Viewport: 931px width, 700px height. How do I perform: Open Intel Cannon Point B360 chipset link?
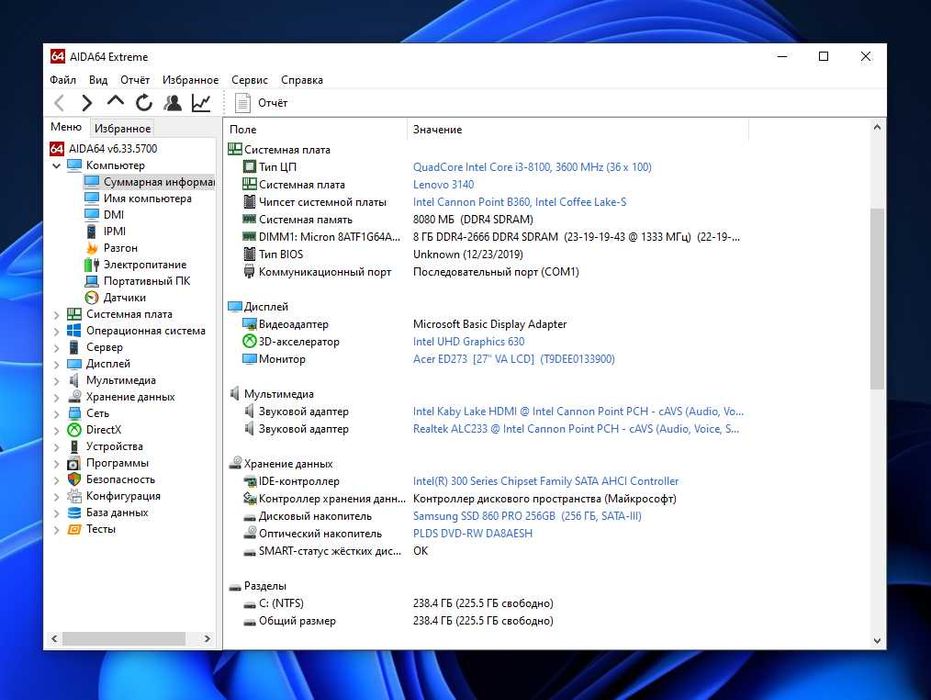tap(520, 202)
